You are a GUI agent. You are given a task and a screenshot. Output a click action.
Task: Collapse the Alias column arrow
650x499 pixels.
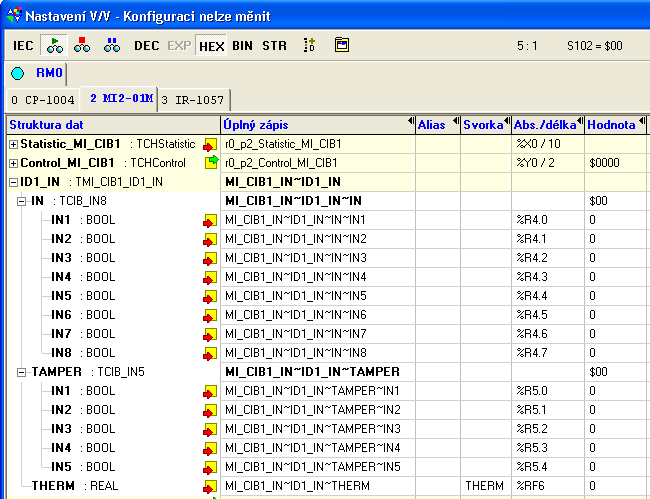pyautogui.click(x=456, y=121)
